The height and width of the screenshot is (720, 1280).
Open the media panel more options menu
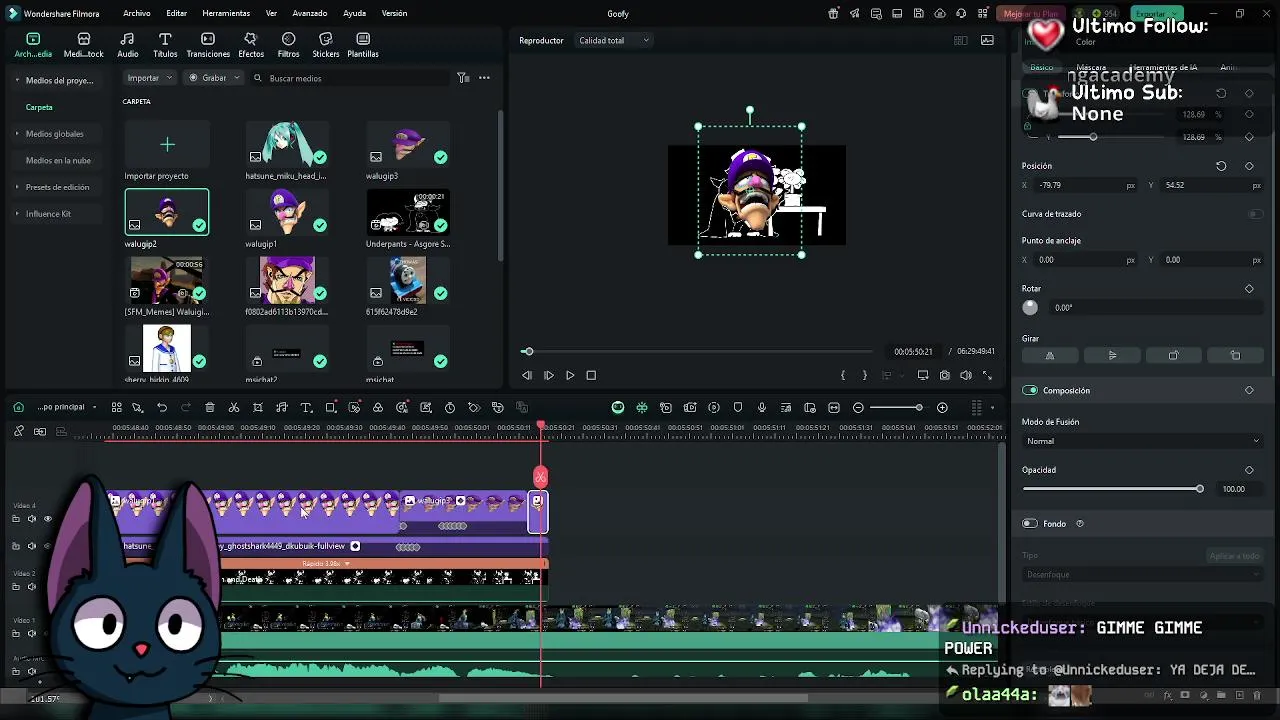(x=484, y=78)
